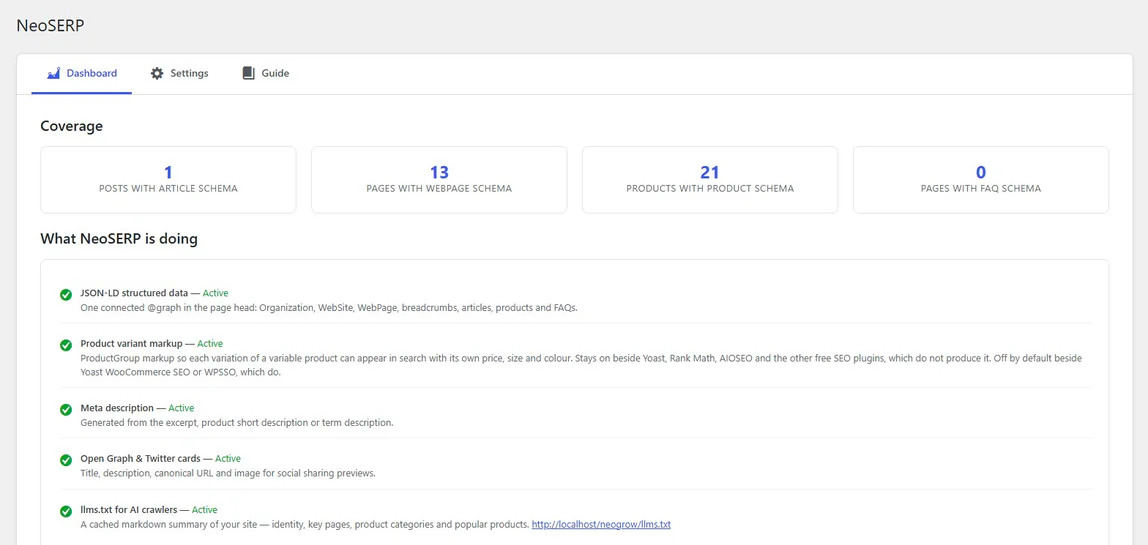Click the ProductGroup markup description paragraph
Screen dimensions: 1148x545
coord(581,366)
